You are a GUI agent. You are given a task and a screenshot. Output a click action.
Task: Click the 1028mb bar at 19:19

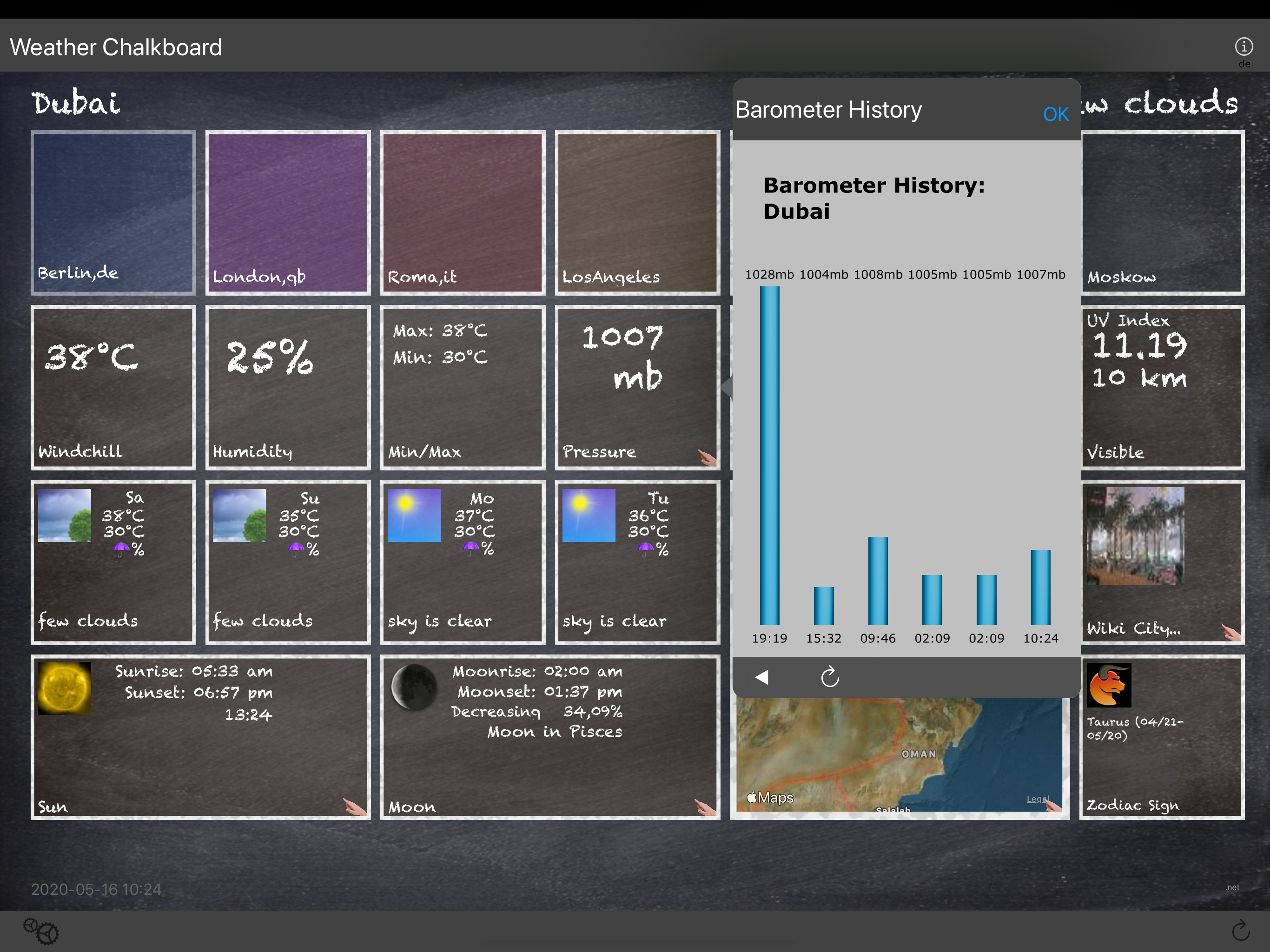pos(769,456)
